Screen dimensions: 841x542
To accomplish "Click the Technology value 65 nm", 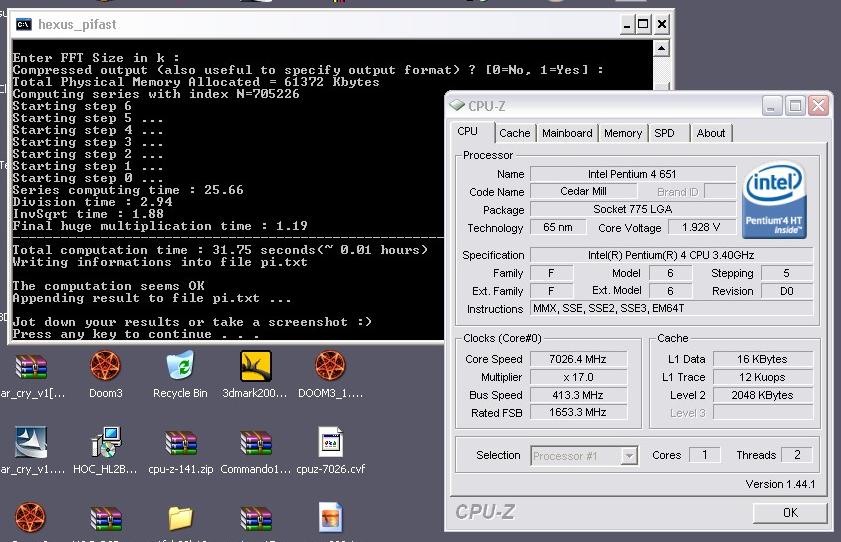I will (558, 227).
